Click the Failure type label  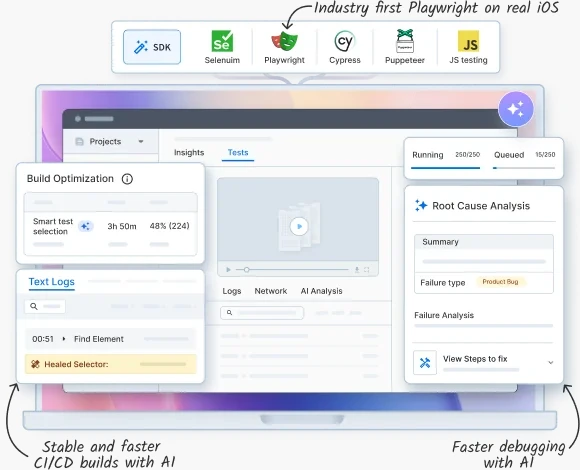click(443, 283)
